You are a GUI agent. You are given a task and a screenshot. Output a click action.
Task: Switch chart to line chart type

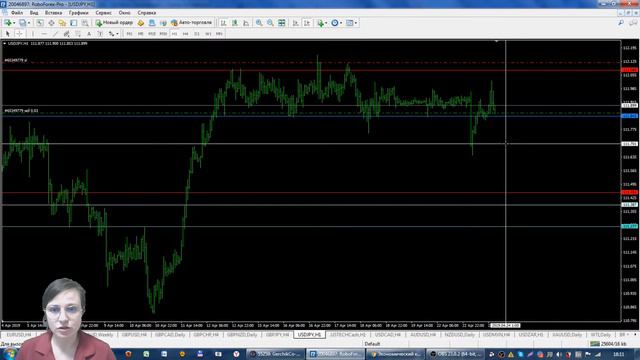246,23
